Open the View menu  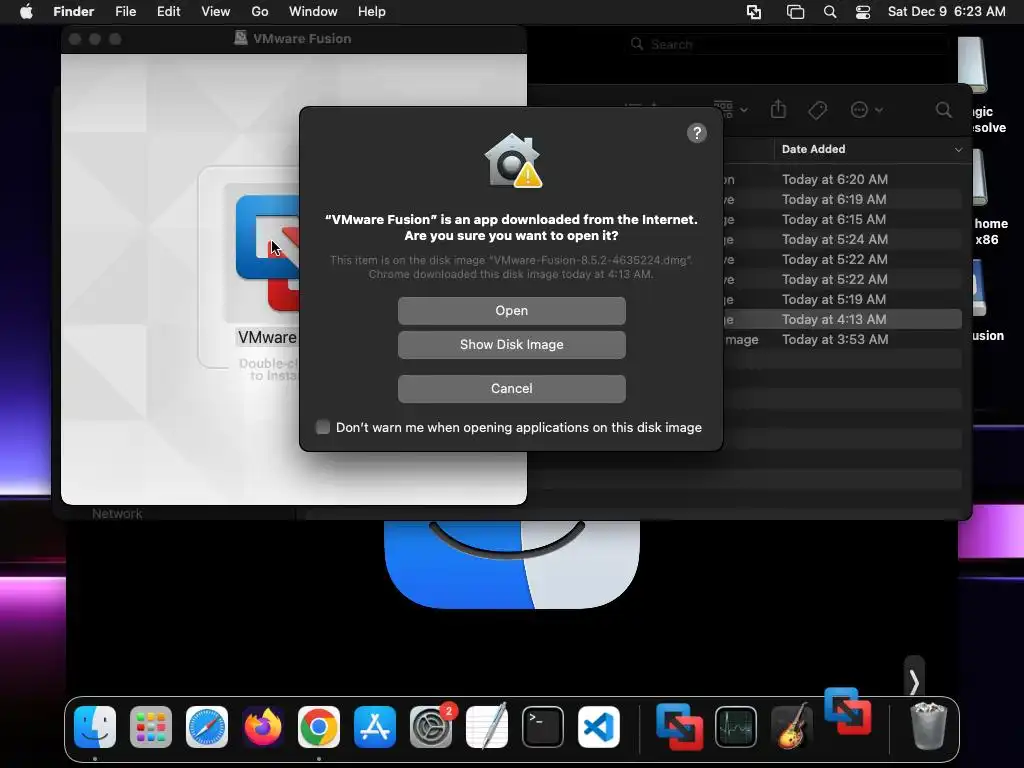(x=216, y=12)
